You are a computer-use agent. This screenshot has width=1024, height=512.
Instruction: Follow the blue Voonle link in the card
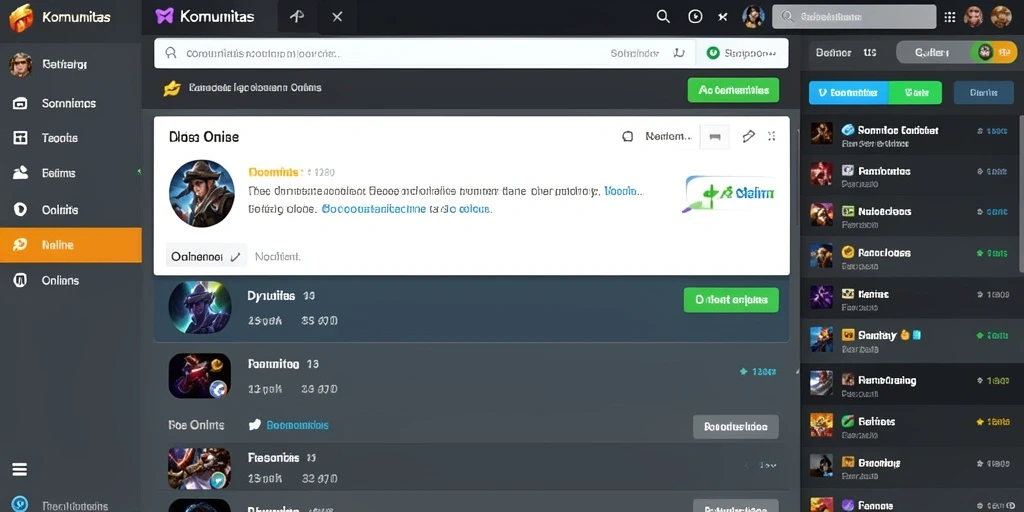point(623,191)
